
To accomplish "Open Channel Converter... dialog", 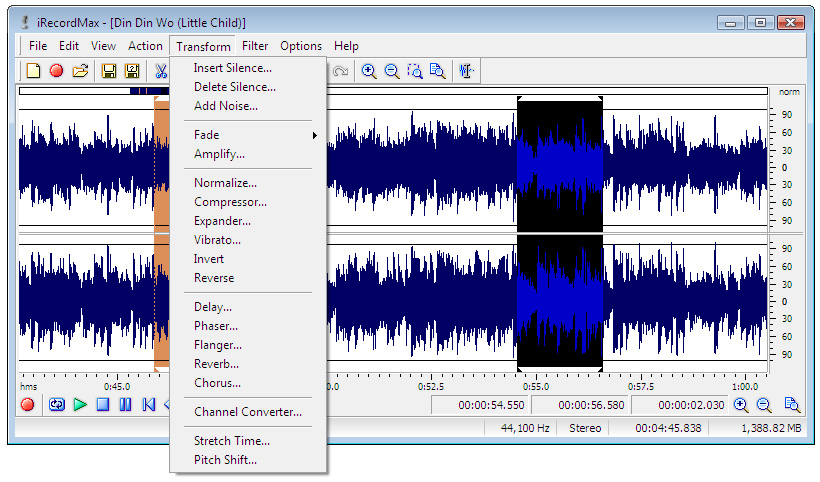I will click(x=247, y=412).
